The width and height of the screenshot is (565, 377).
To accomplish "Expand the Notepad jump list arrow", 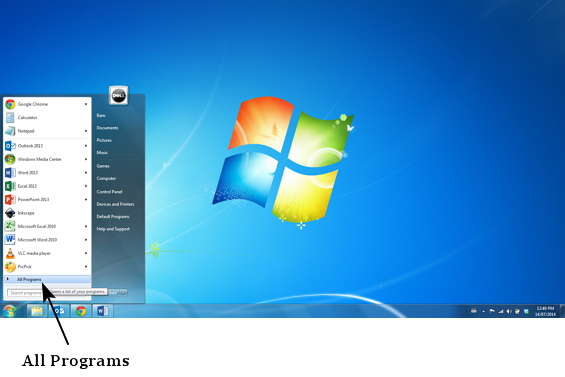I will [x=86, y=131].
